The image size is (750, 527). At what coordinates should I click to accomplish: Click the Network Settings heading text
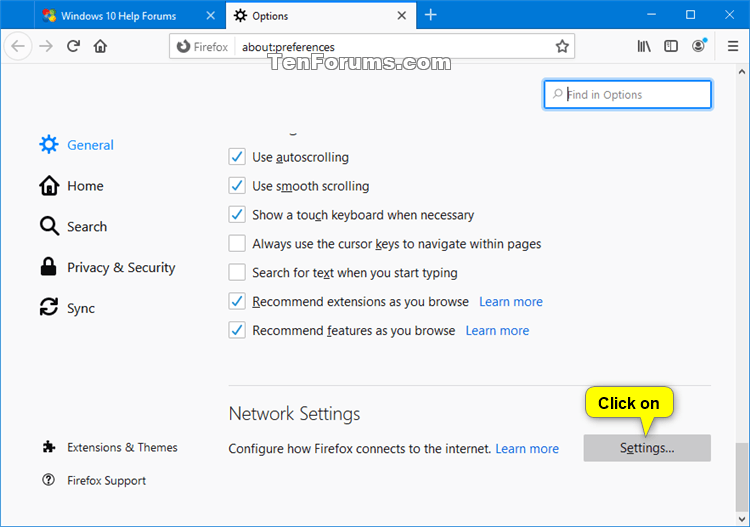click(295, 414)
